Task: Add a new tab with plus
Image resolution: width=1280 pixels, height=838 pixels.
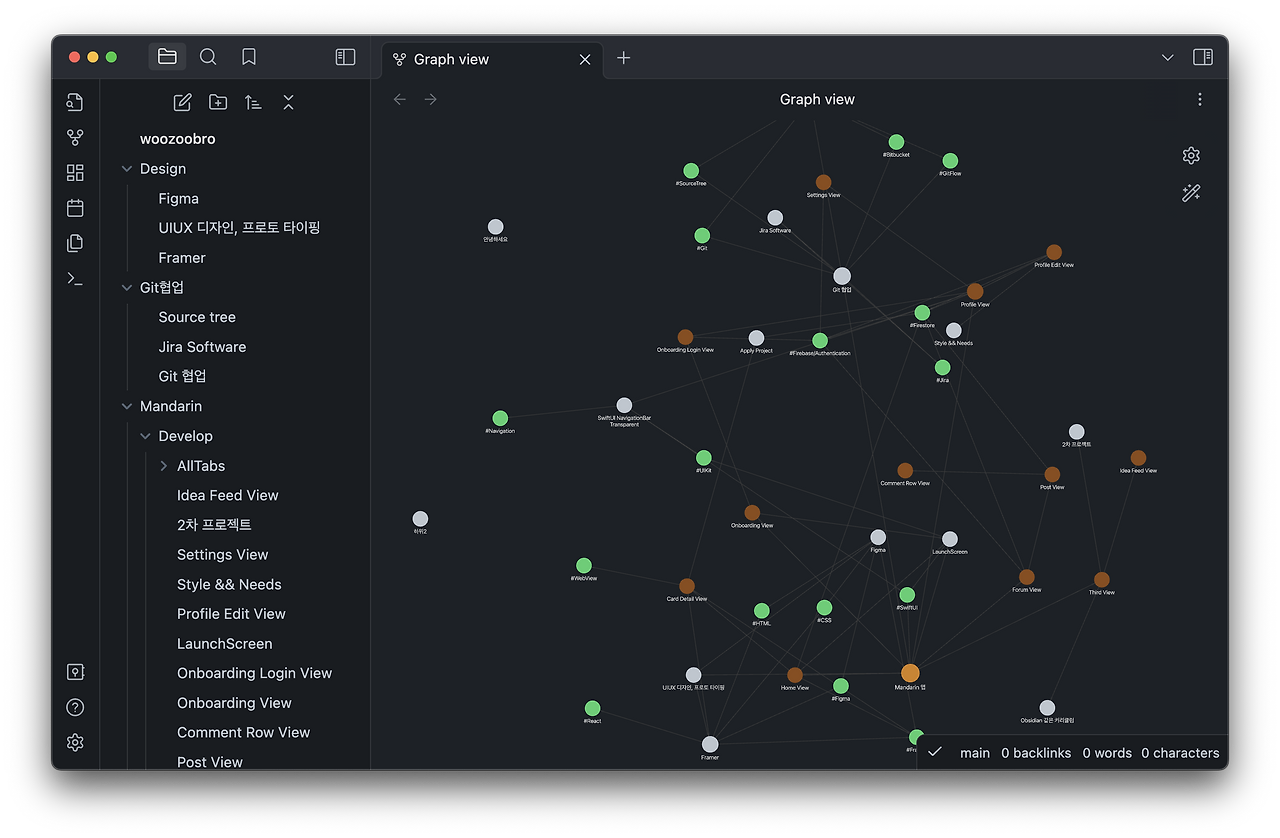Action: [624, 58]
